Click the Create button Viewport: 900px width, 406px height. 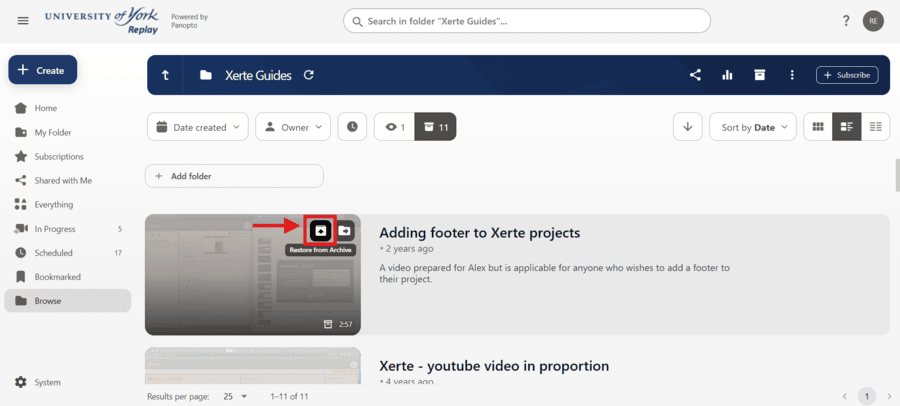pyautogui.click(x=42, y=70)
